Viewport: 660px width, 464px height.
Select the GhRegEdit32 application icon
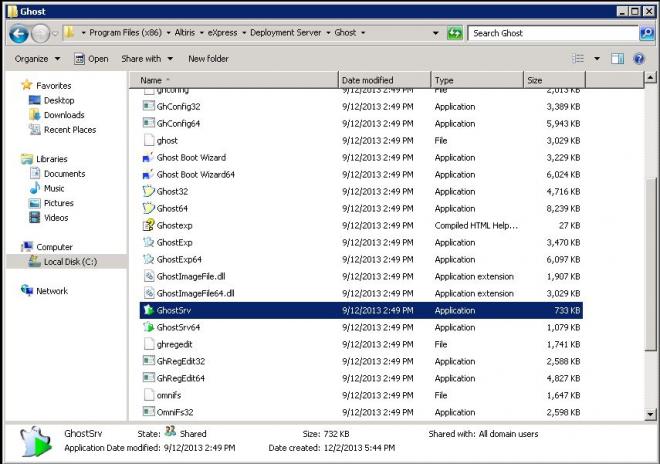[148, 361]
